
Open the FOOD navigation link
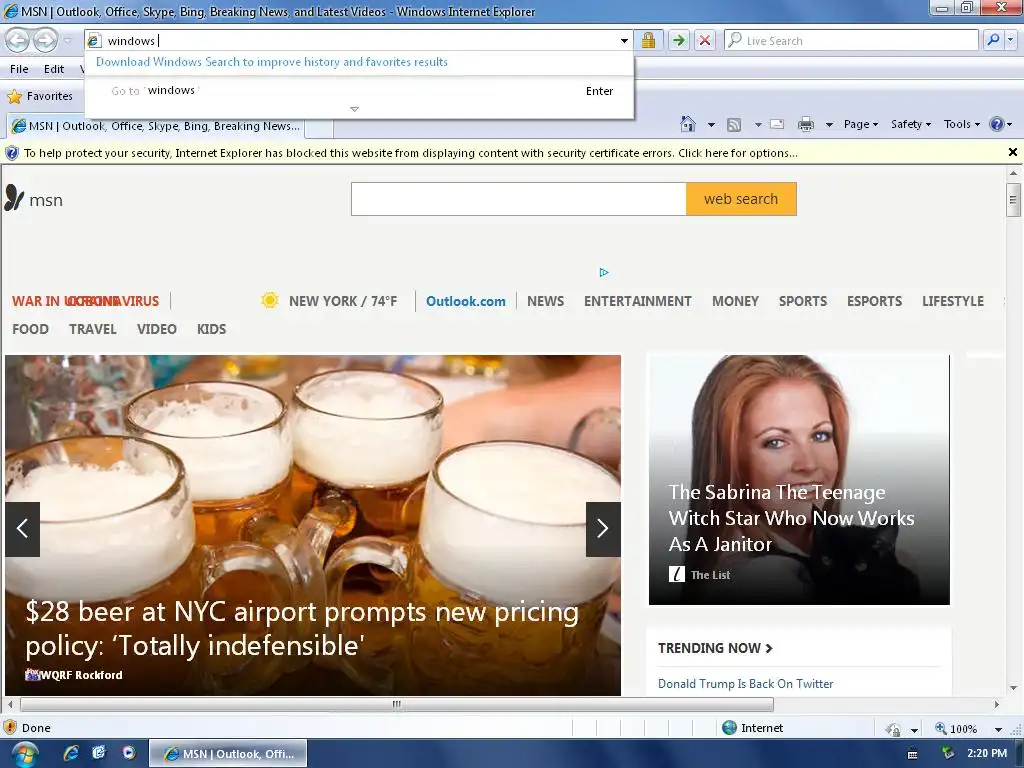pos(31,329)
